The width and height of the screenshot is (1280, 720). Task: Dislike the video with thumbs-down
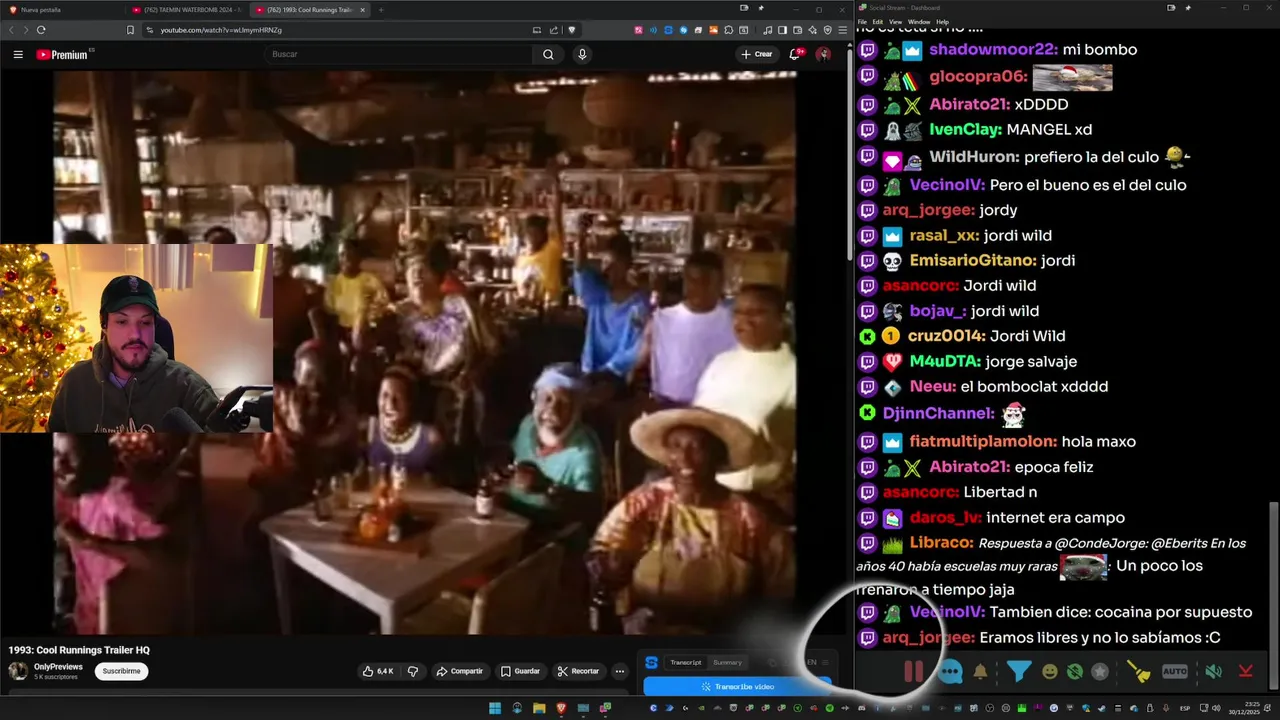point(412,671)
